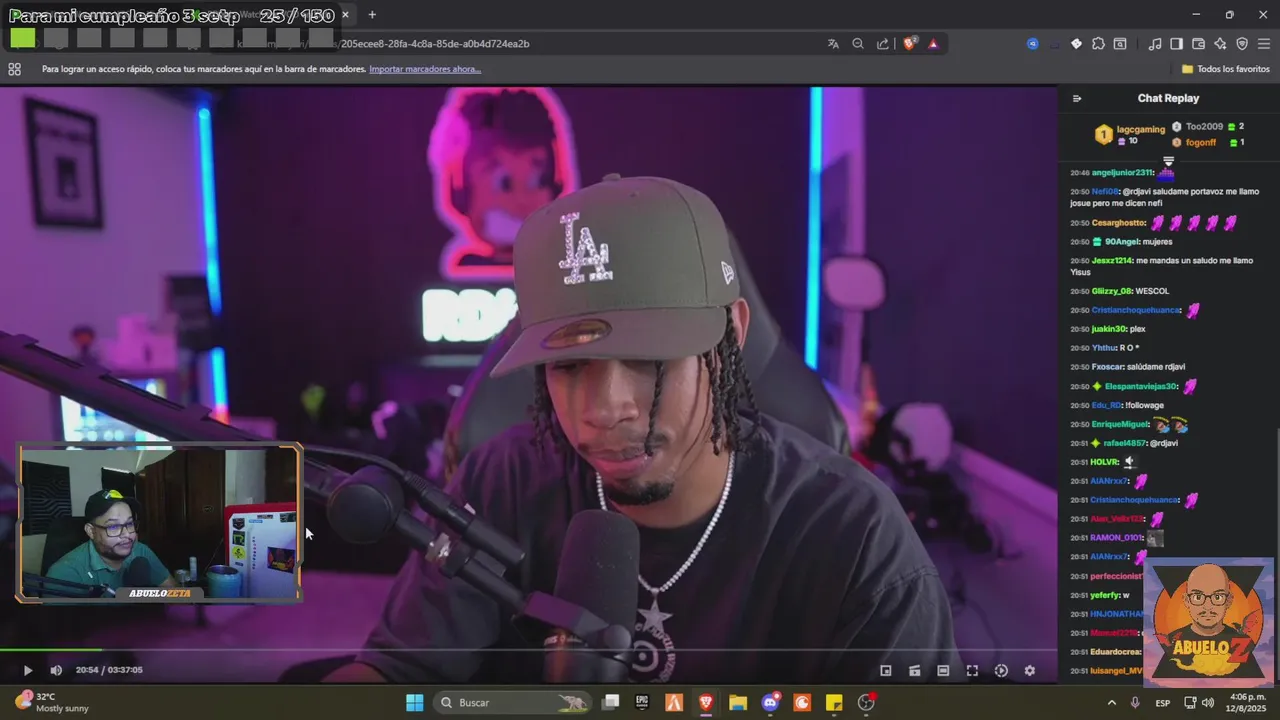
Task: Open fogonff leaderboard entry
Action: tap(1207, 142)
